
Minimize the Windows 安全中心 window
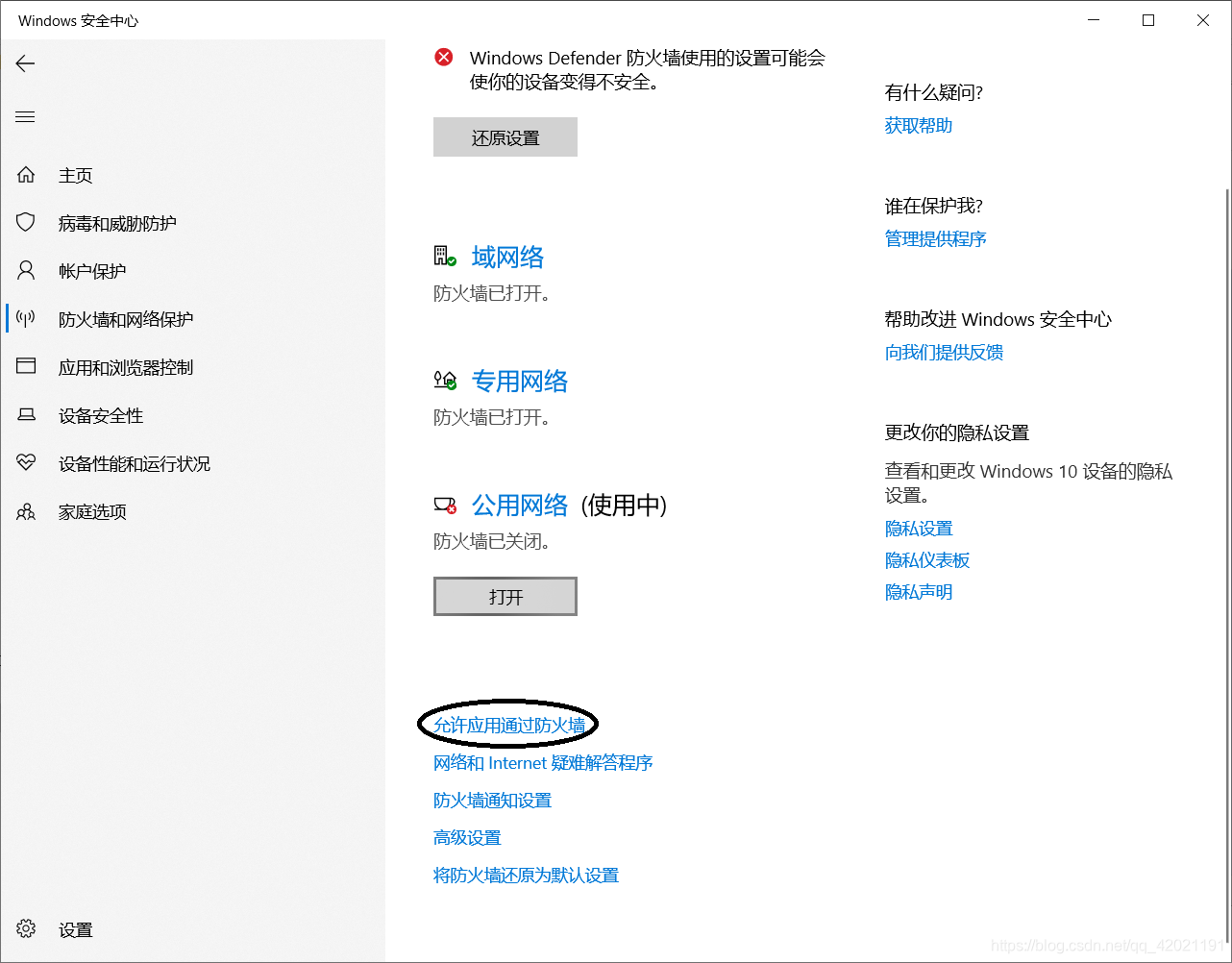(1094, 20)
